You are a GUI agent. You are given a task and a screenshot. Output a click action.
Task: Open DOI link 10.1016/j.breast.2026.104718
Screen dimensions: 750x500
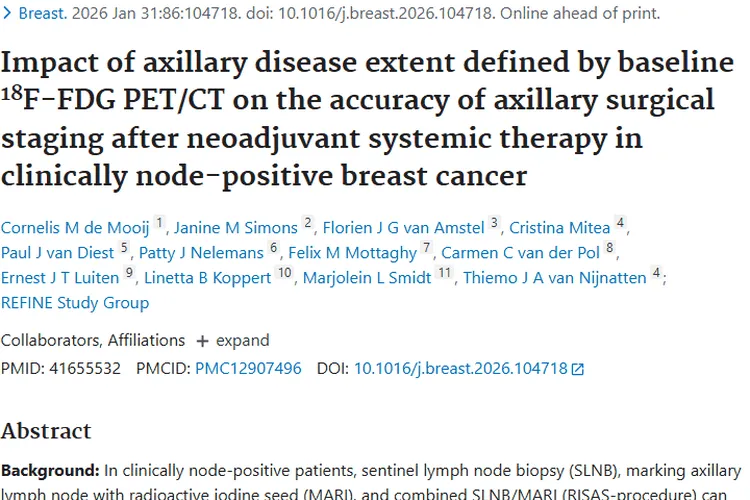(460, 368)
